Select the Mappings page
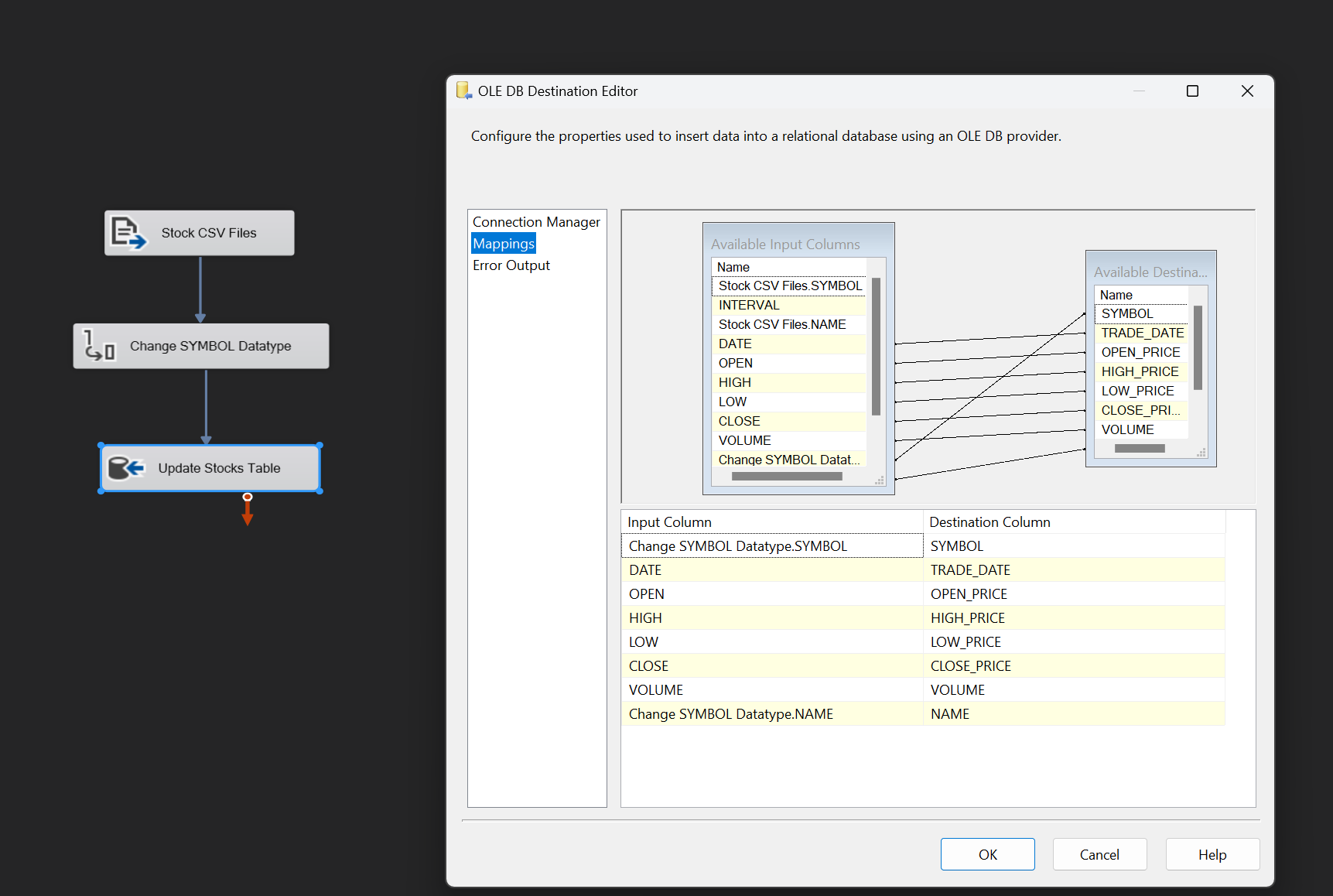 [x=504, y=244]
